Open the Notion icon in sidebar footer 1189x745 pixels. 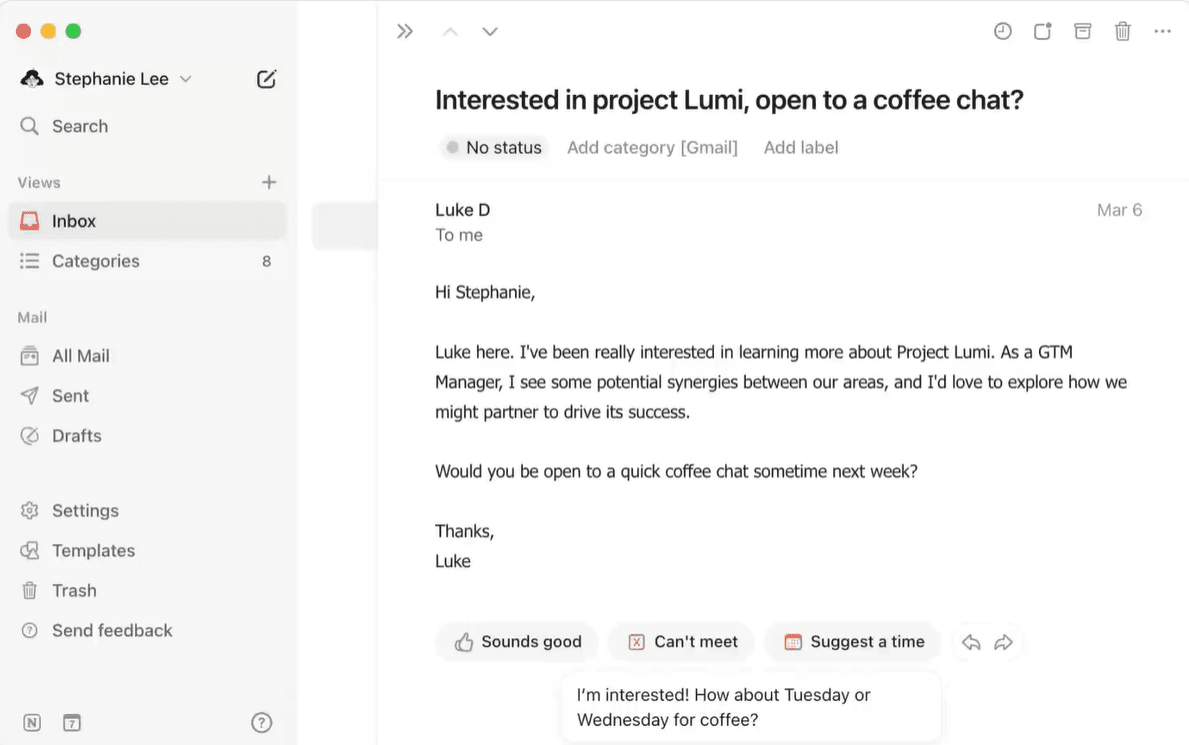[x=32, y=722]
